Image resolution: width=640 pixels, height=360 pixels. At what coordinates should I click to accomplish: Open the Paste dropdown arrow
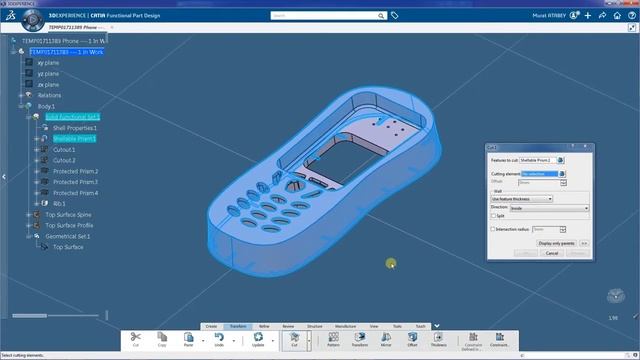[203, 340]
